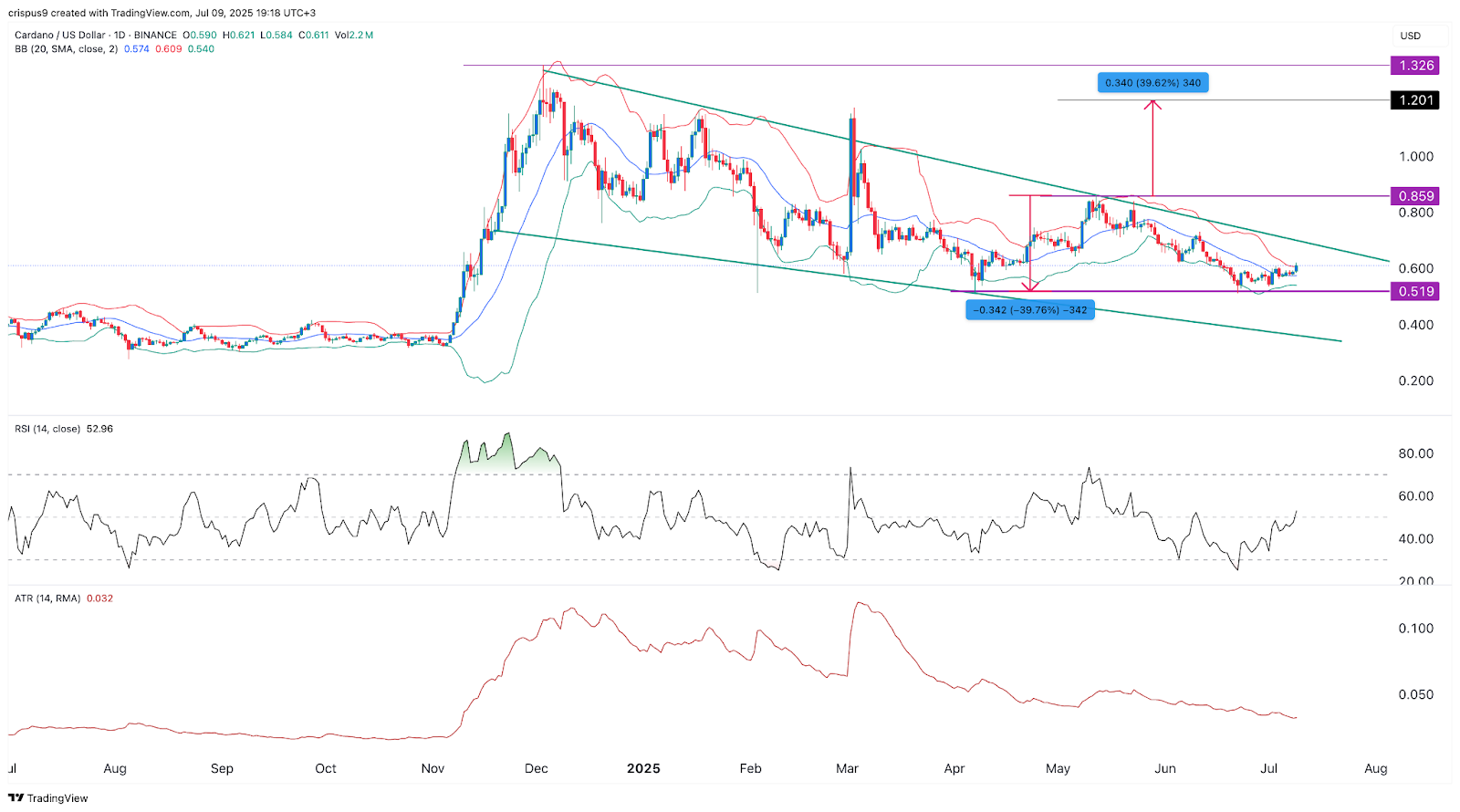Click the 0.200 price axis tick
The width and height of the screenshot is (1460, 812).
click(1416, 380)
